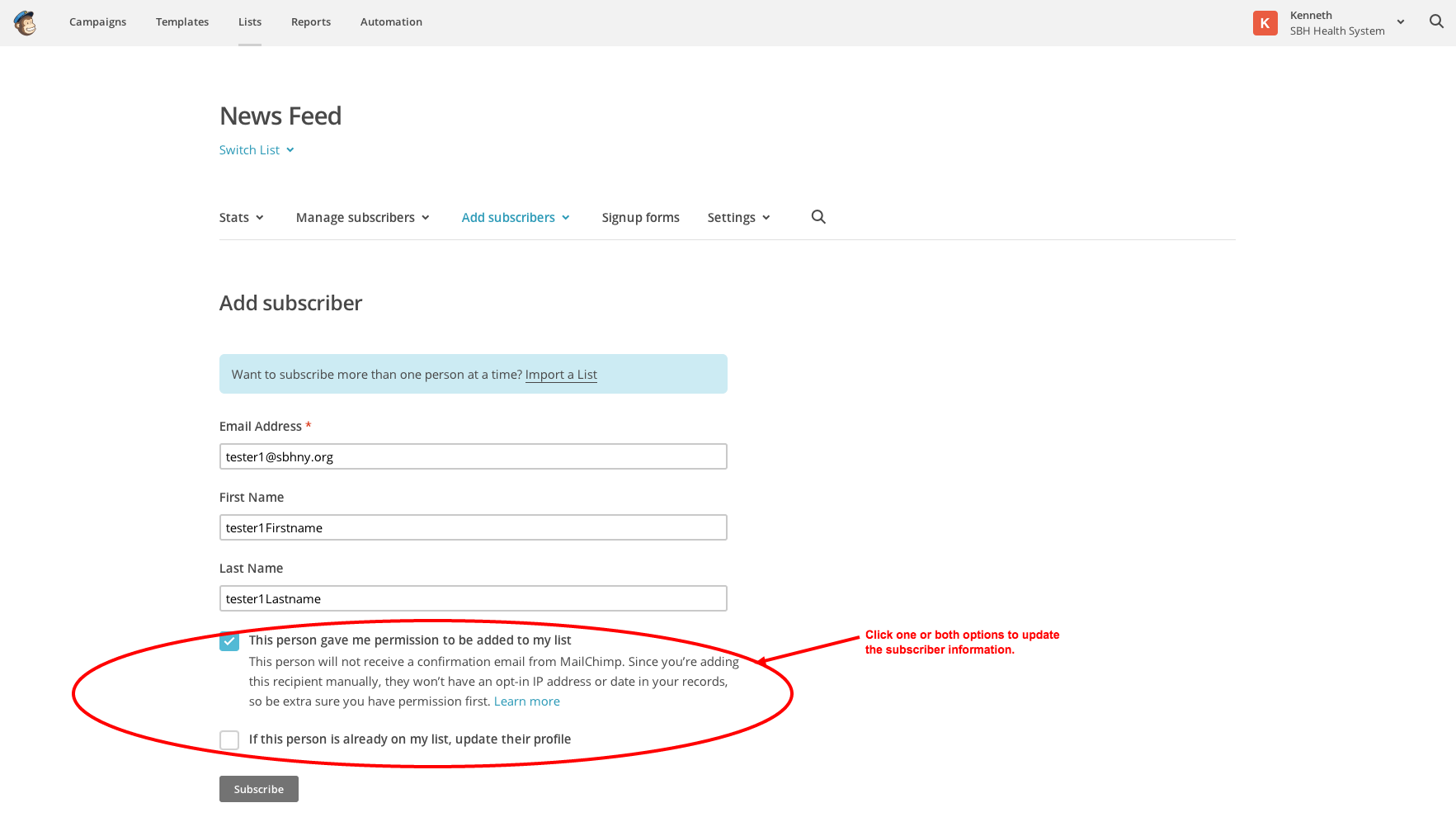1456x836 pixels.
Task: Navigate to Reports
Action: [311, 22]
